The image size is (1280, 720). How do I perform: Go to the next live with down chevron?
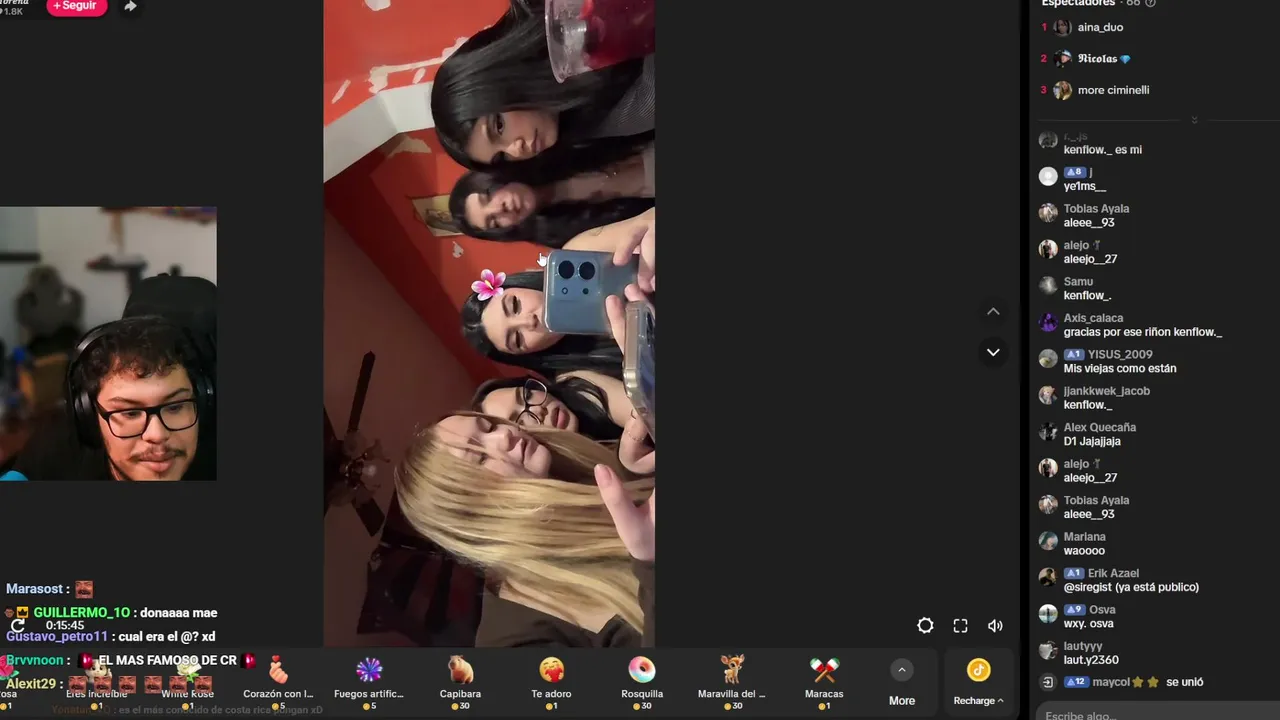(x=993, y=352)
